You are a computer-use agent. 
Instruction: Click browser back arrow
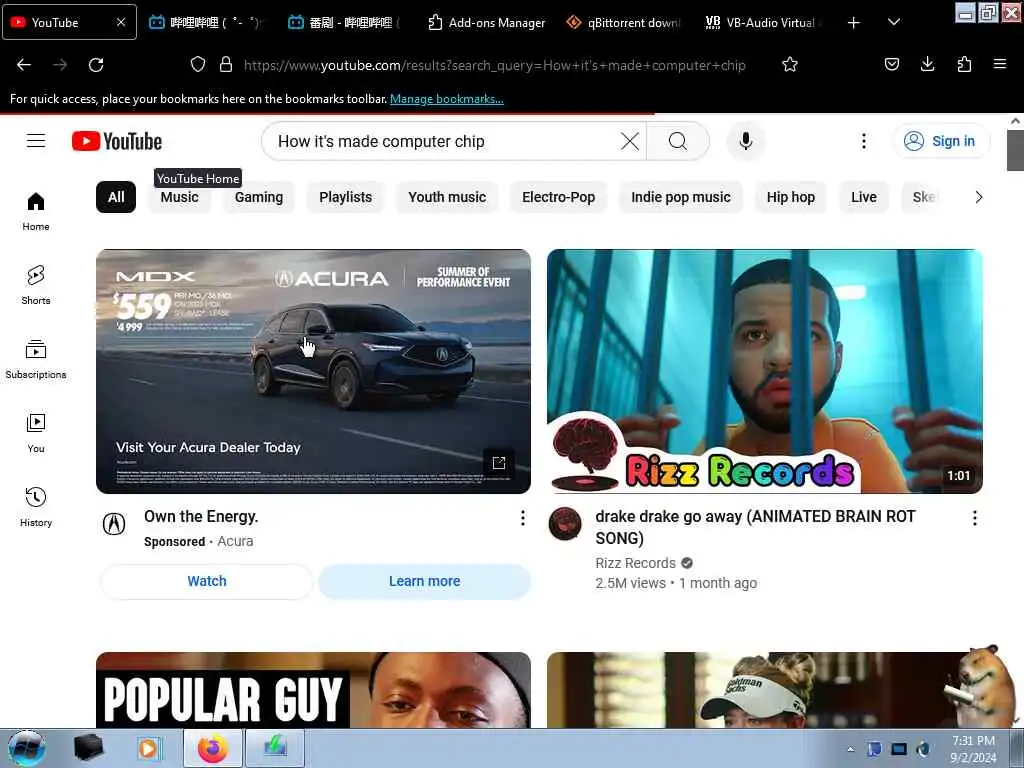coord(24,65)
